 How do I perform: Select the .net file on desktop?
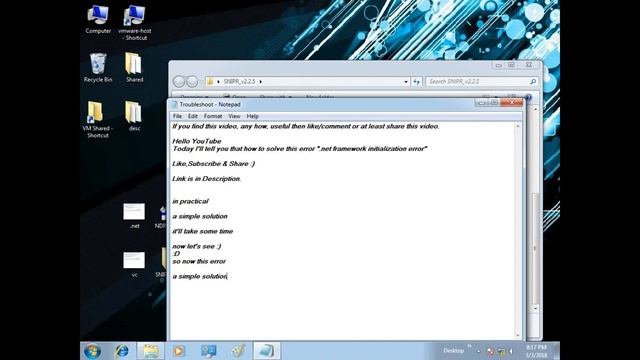[x=134, y=216]
